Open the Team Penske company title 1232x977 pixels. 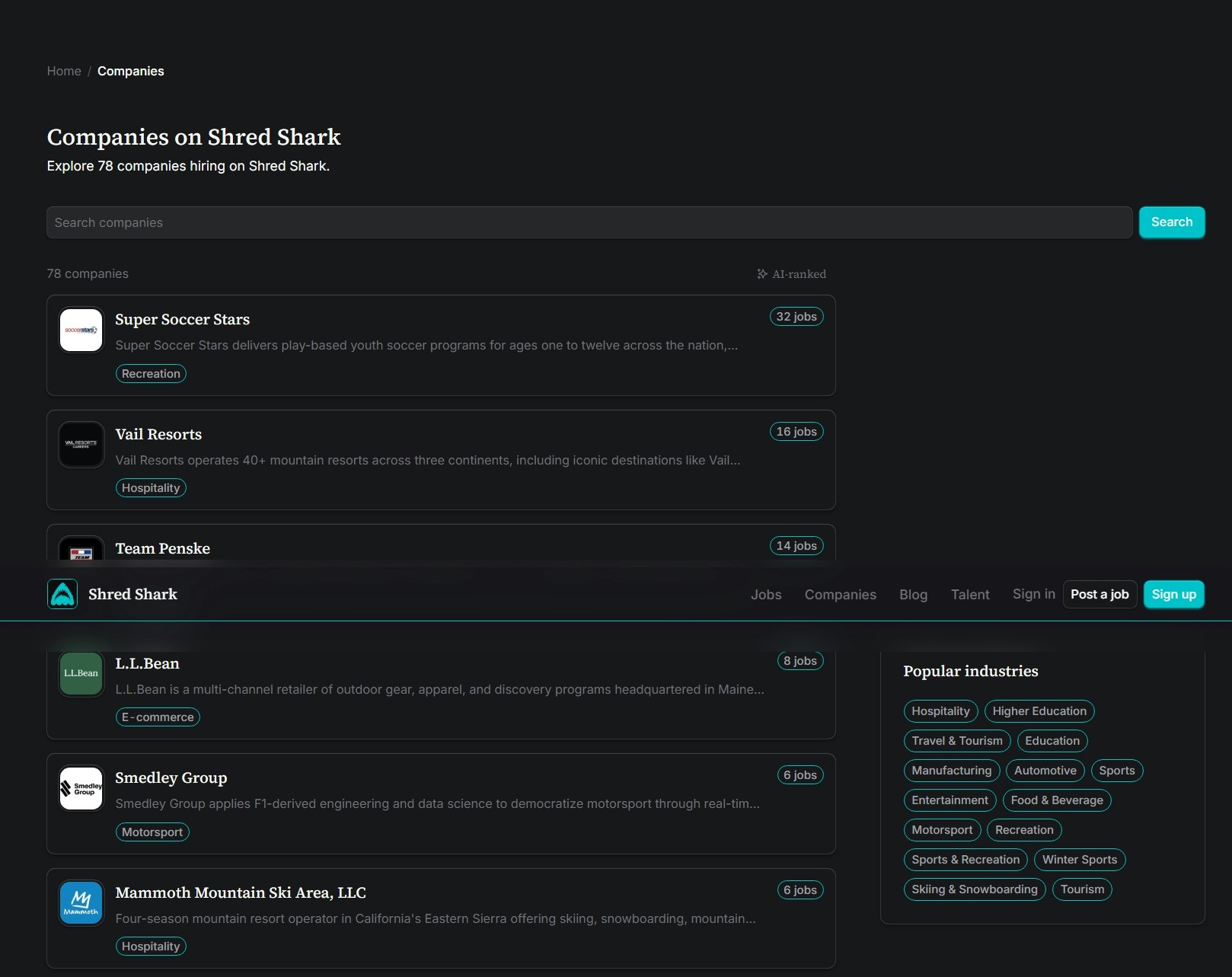pyautogui.click(x=163, y=548)
